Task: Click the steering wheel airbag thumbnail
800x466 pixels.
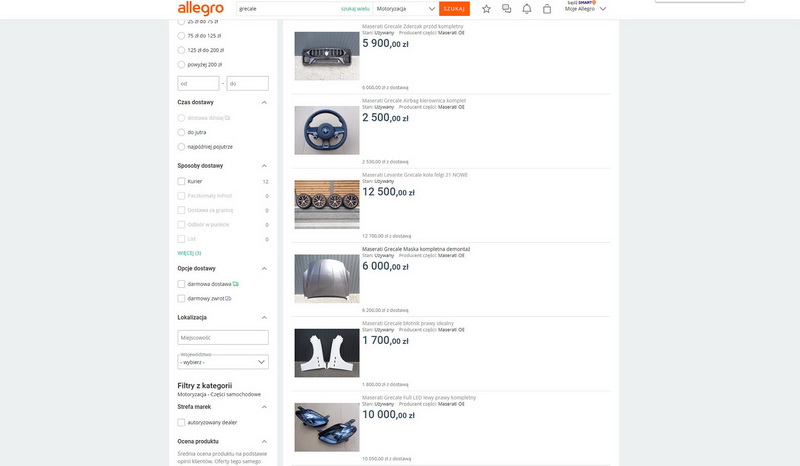Action: pos(327,130)
